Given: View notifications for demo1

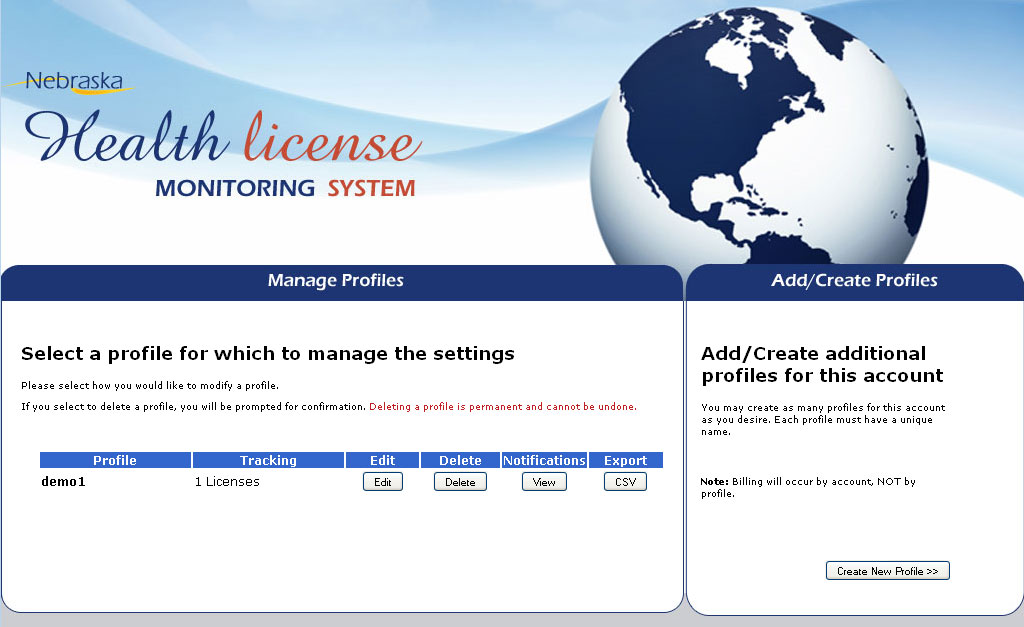Looking at the screenshot, I should coord(544,482).
